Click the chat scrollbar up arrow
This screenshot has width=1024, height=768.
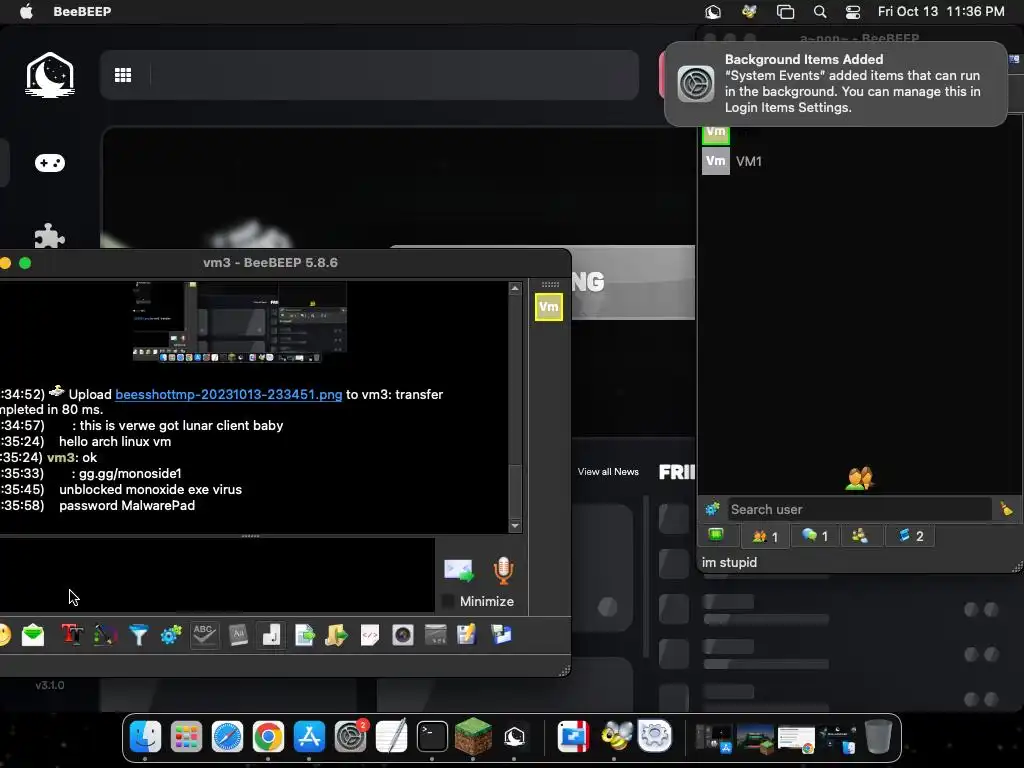click(515, 288)
